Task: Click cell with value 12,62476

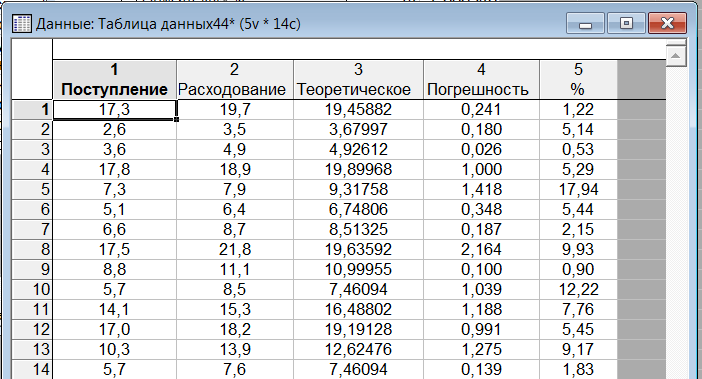Action: pos(358,349)
